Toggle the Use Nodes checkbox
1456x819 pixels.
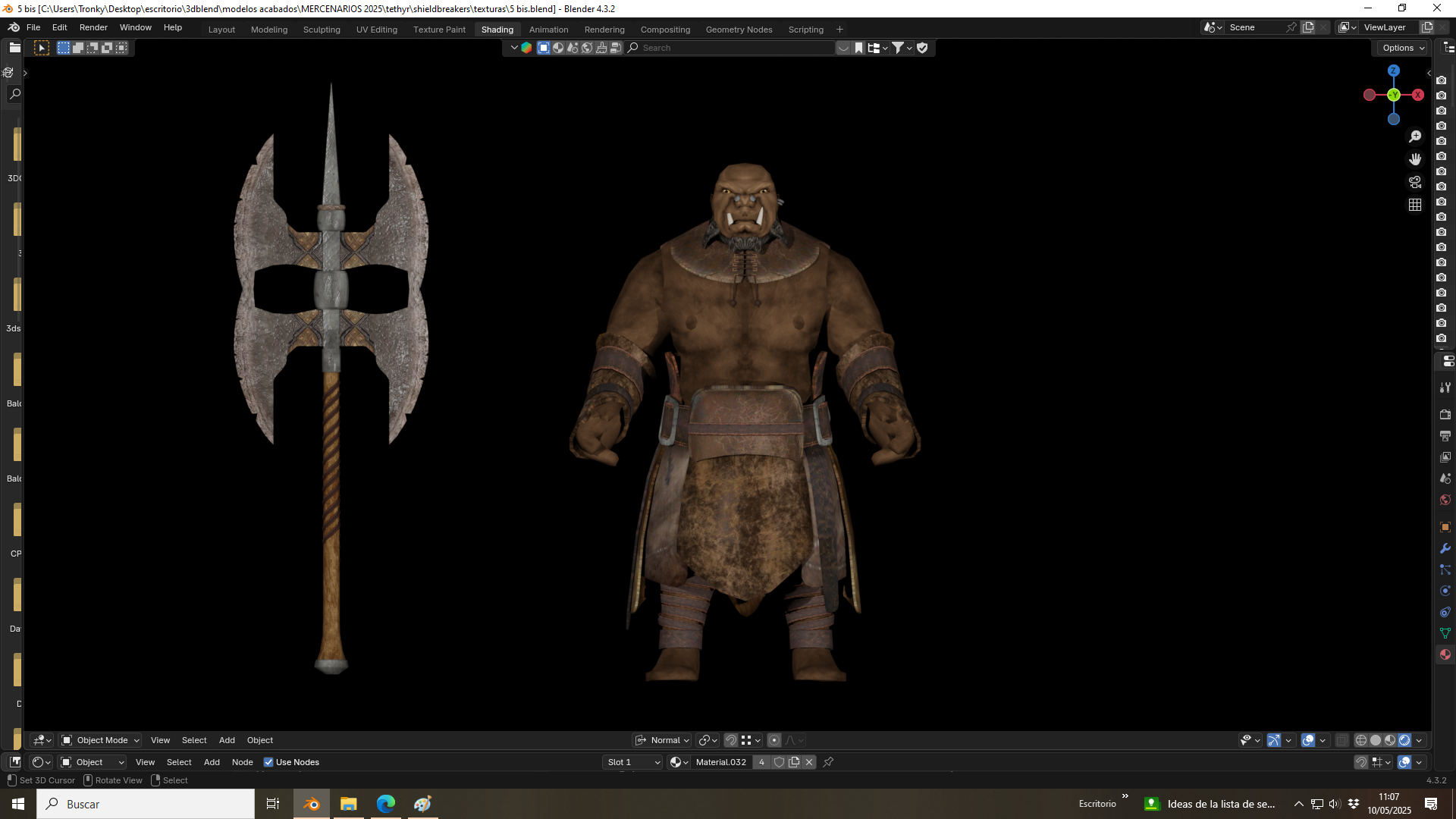pos(268,762)
